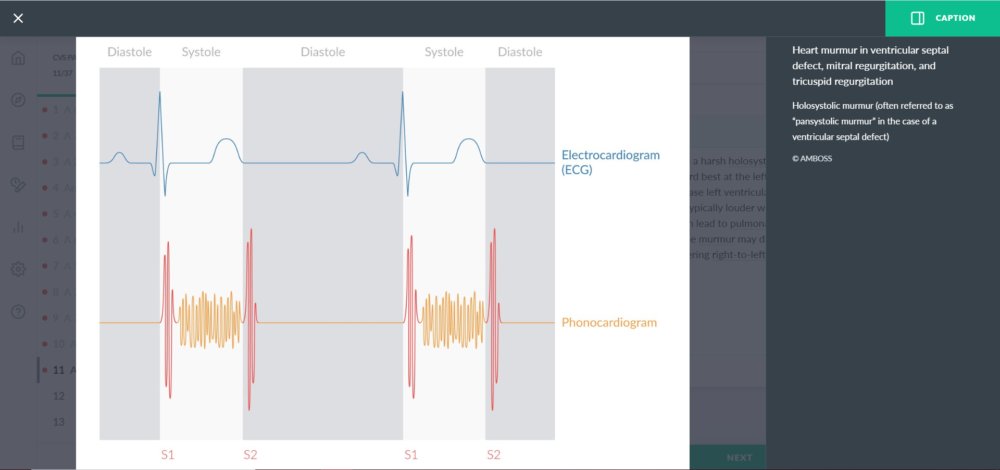
Task: Open the compass explore icon in sidebar
Action: (x=18, y=99)
